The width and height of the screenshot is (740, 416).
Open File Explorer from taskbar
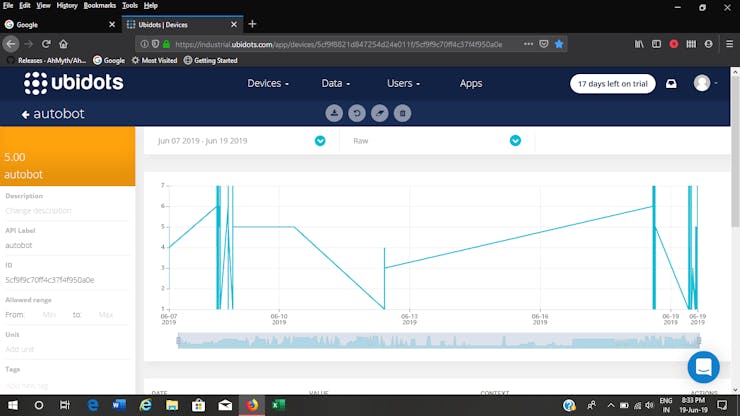172,405
